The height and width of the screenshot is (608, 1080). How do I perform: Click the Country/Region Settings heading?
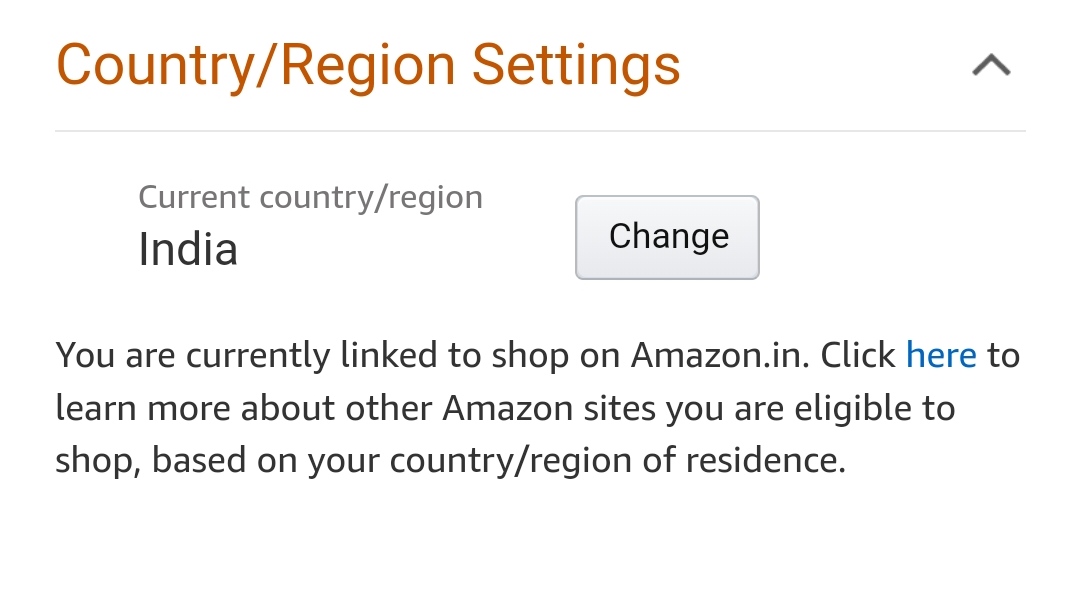[368, 65]
